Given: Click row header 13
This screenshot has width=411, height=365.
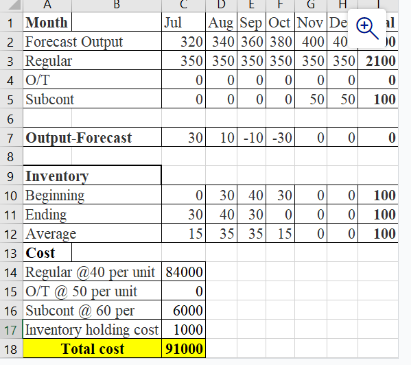Looking at the screenshot, I should (11, 253).
